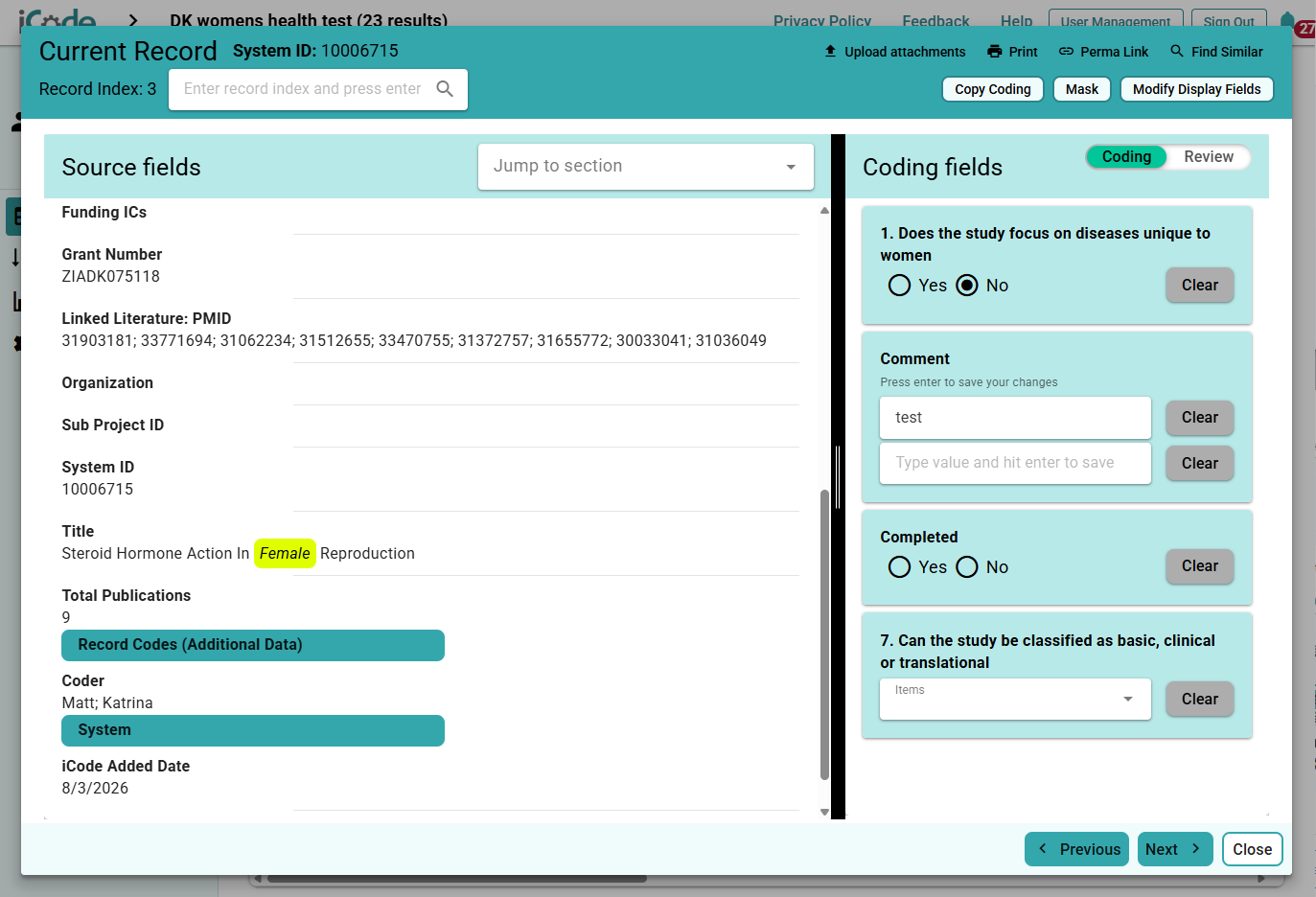The image size is (1316, 897).
Task: Open the Feedback link
Action: point(935,21)
